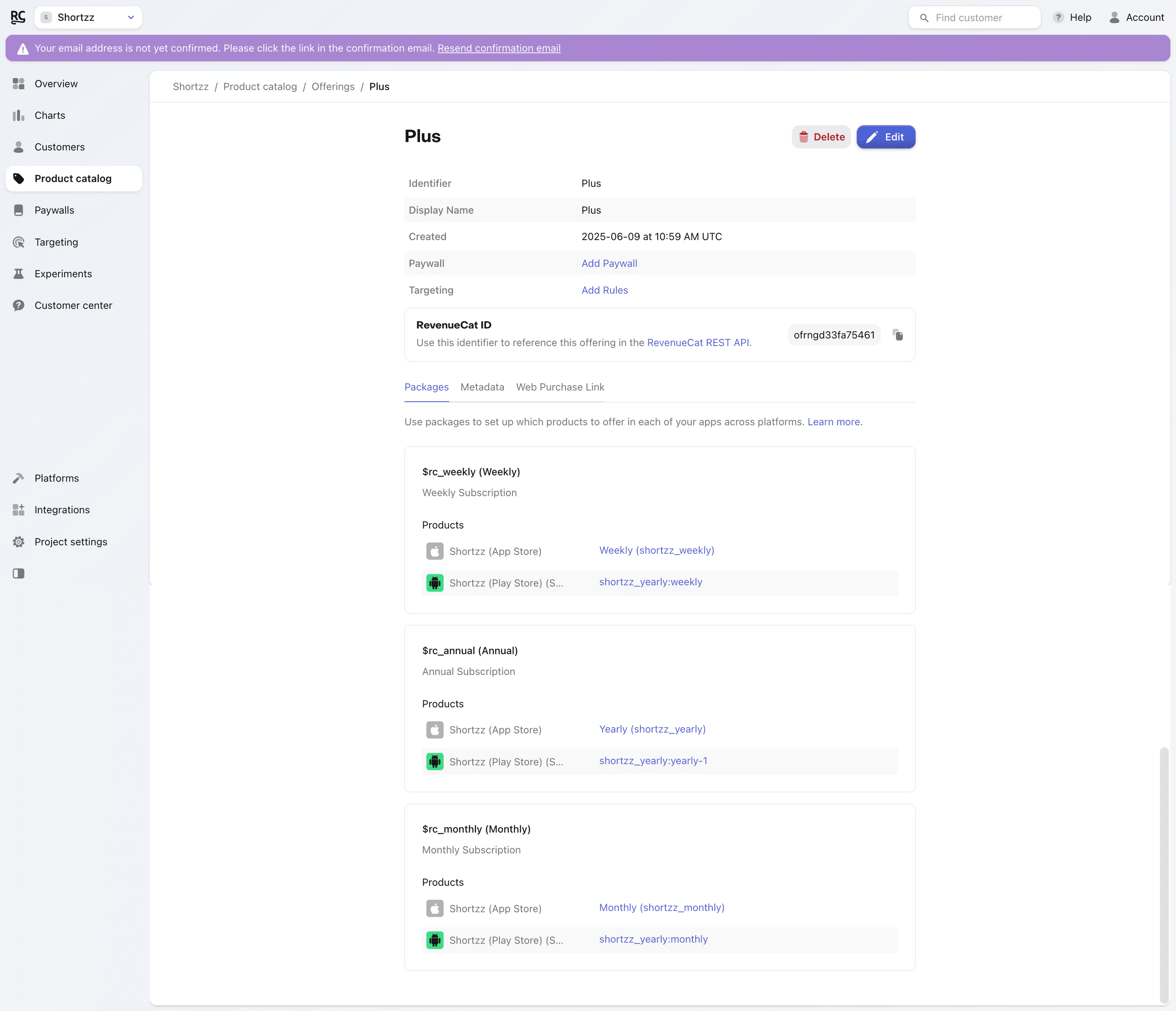Switch to the Metadata tab
1176x1011 pixels.
pyautogui.click(x=482, y=386)
